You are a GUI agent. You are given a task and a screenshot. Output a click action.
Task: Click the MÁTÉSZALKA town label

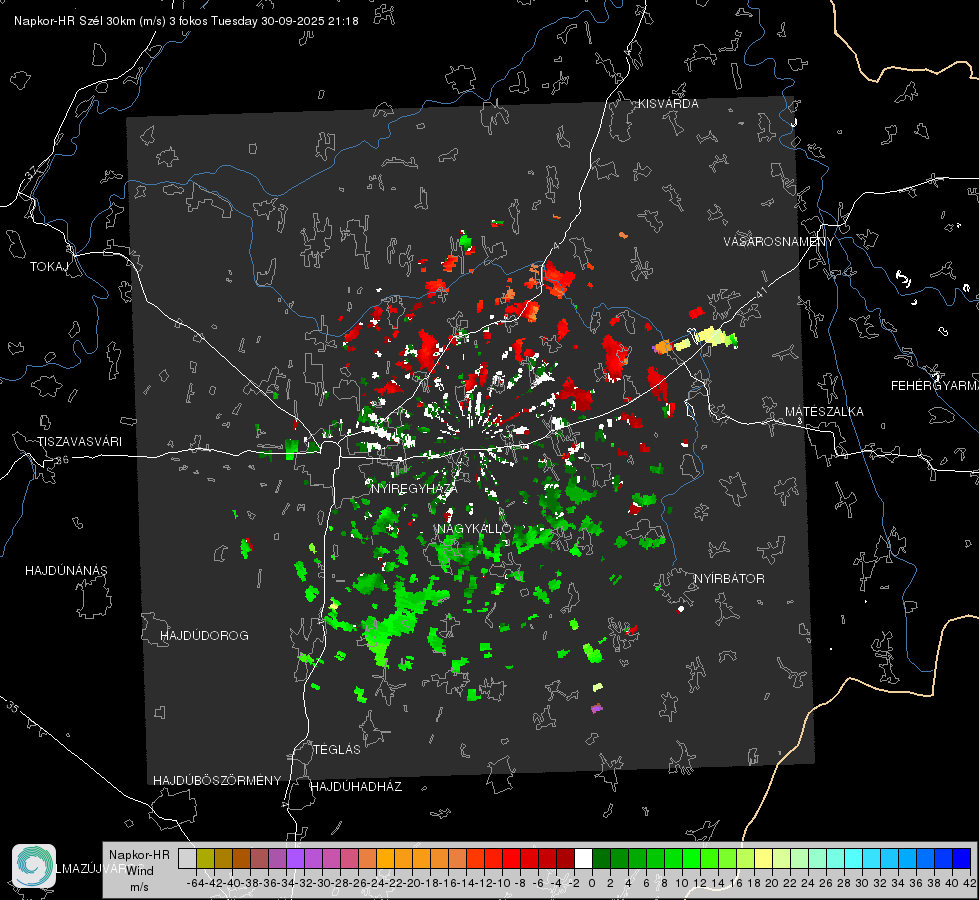[824, 412]
